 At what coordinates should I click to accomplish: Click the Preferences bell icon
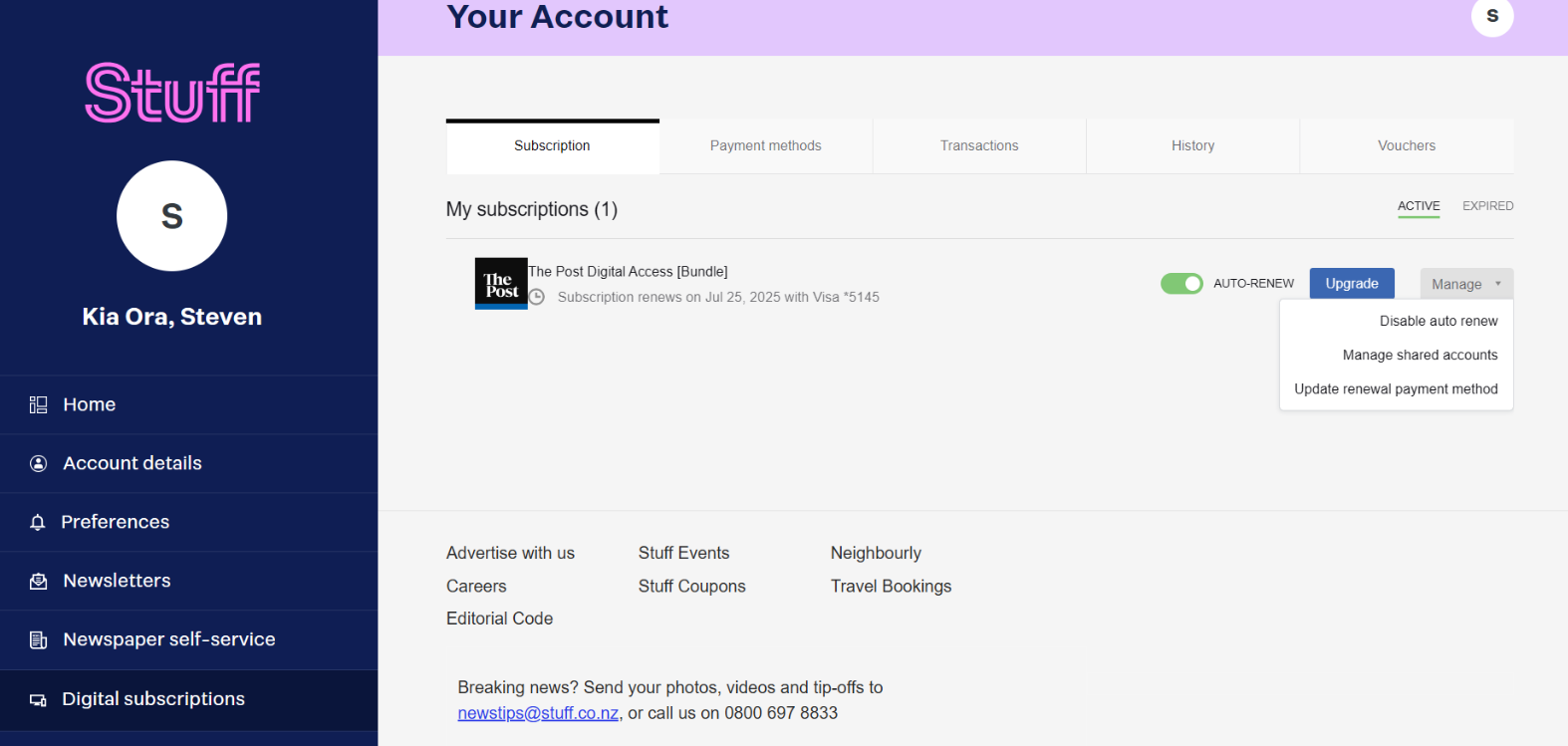[38, 522]
